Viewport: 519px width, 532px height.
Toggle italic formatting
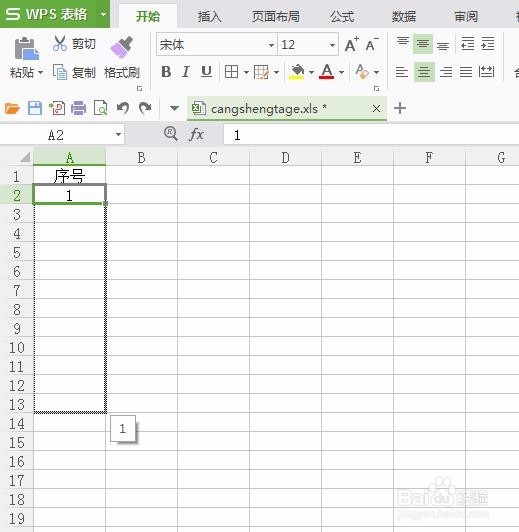pyautogui.click(x=186, y=72)
